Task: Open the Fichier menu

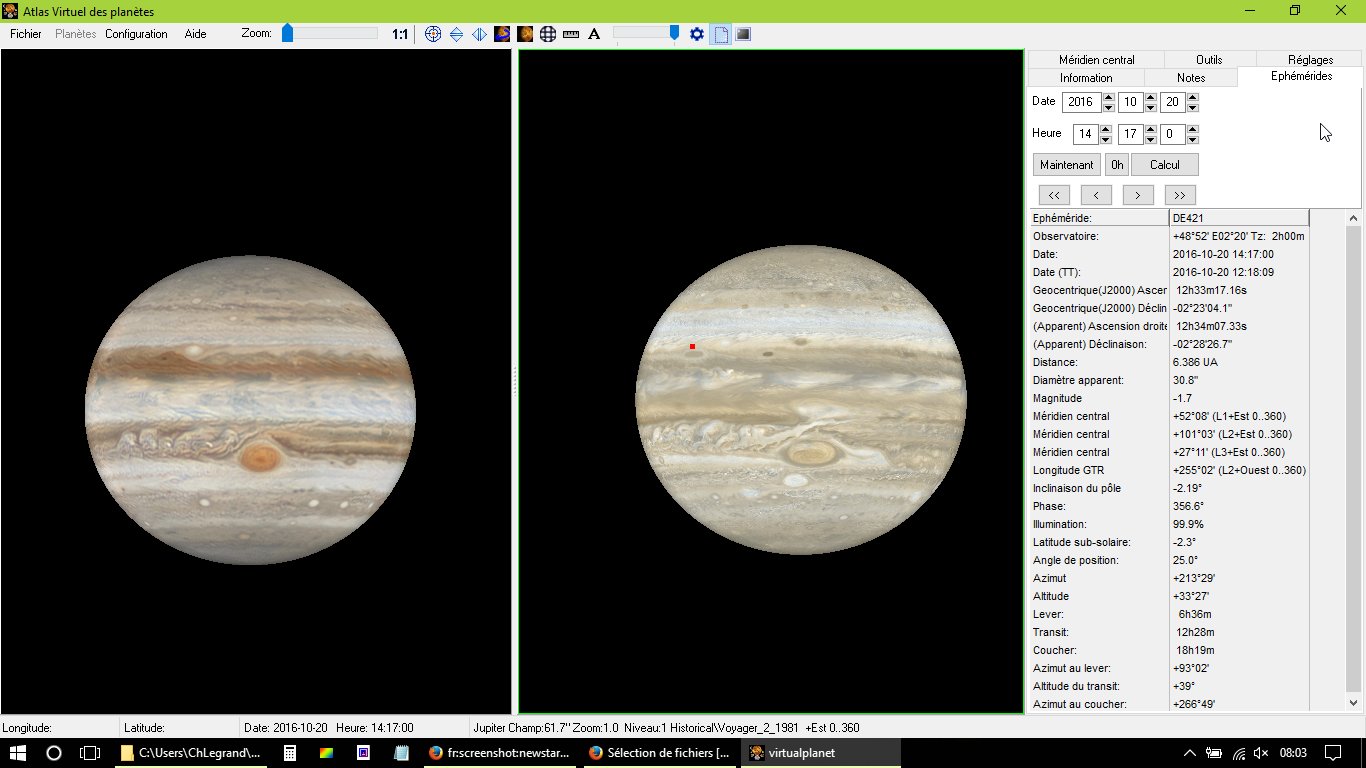Action: coord(26,34)
